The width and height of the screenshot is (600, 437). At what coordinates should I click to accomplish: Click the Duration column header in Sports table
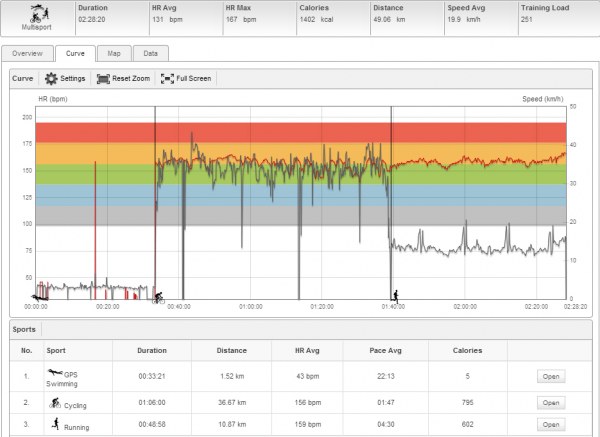click(x=152, y=351)
